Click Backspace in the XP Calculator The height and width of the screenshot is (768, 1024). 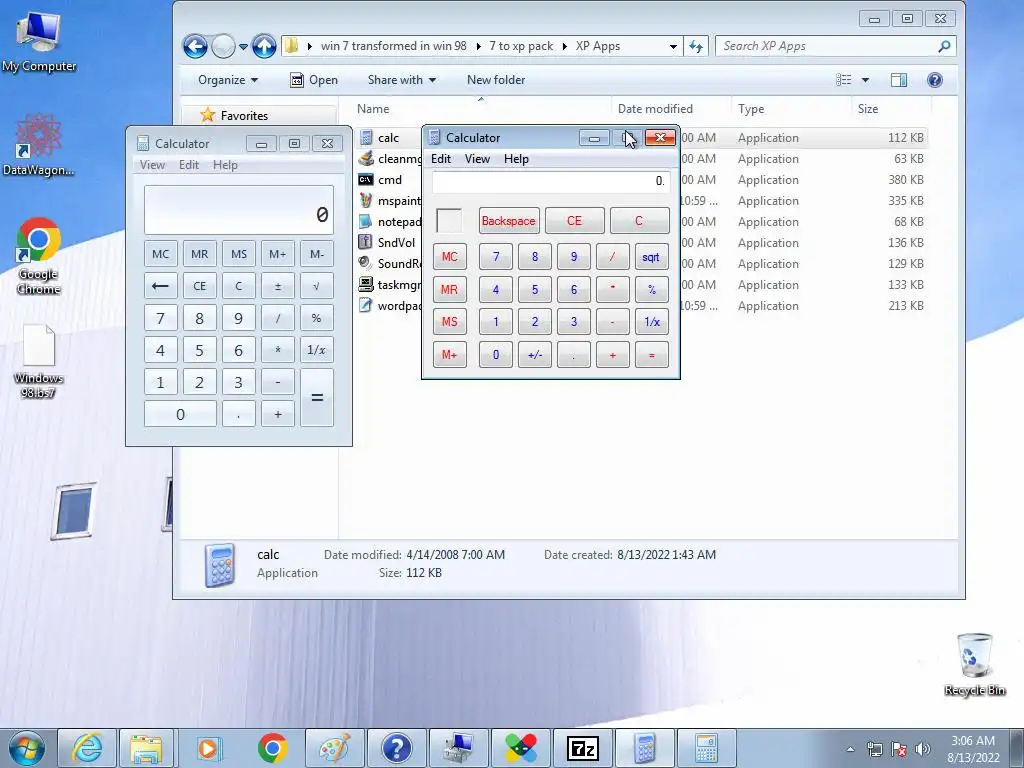point(509,221)
